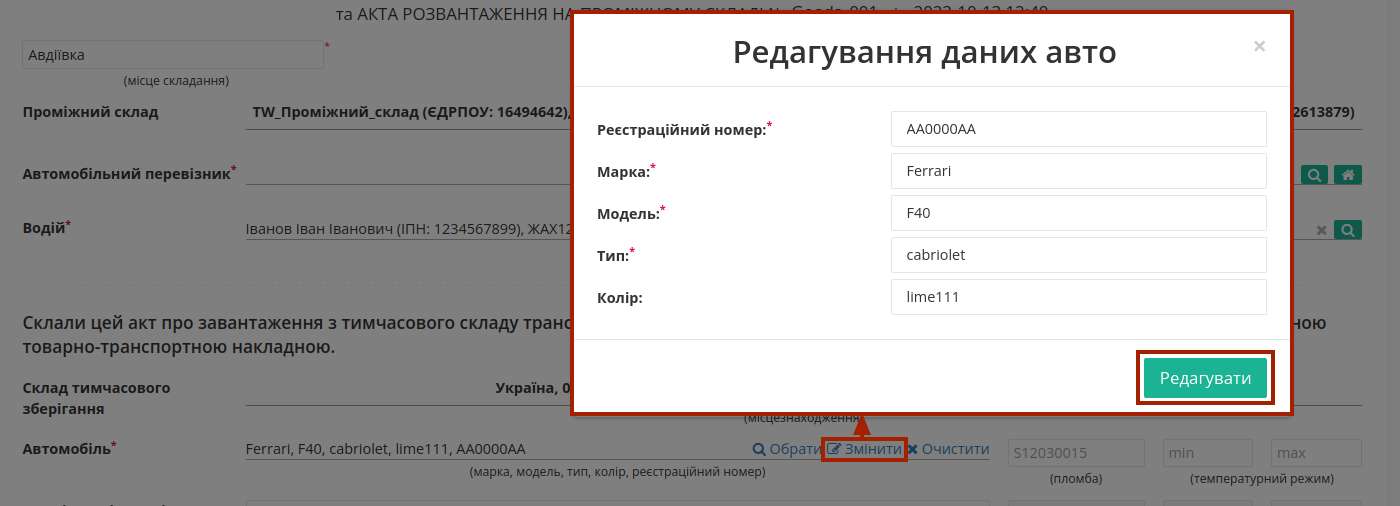
Task: Search carrier with the magnifier icon
Action: click(1314, 175)
